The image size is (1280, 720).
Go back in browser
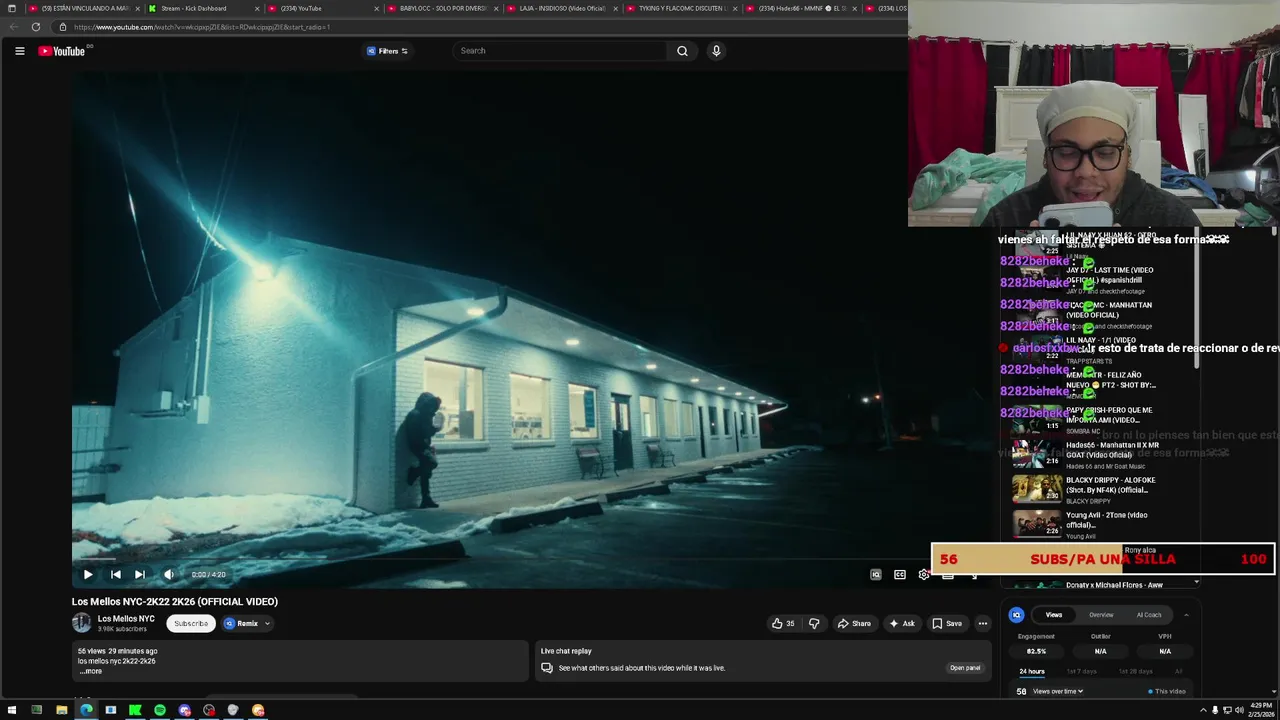[13, 27]
